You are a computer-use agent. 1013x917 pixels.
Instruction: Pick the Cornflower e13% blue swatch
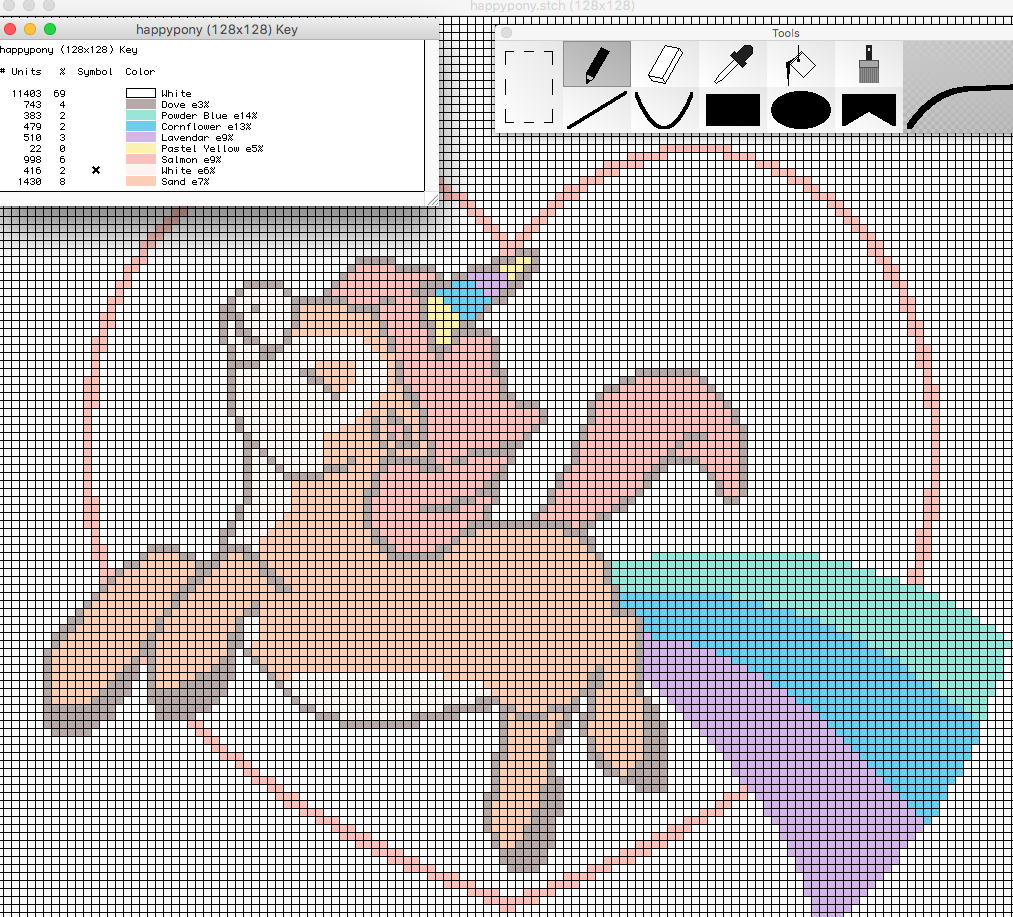[x=141, y=126]
